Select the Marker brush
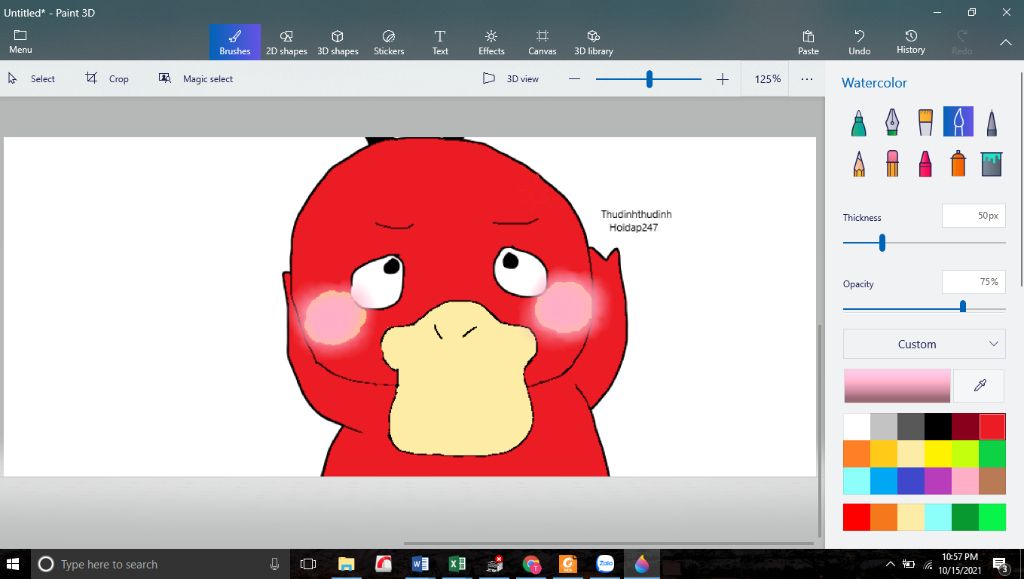The image size is (1024, 579). tap(859, 122)
